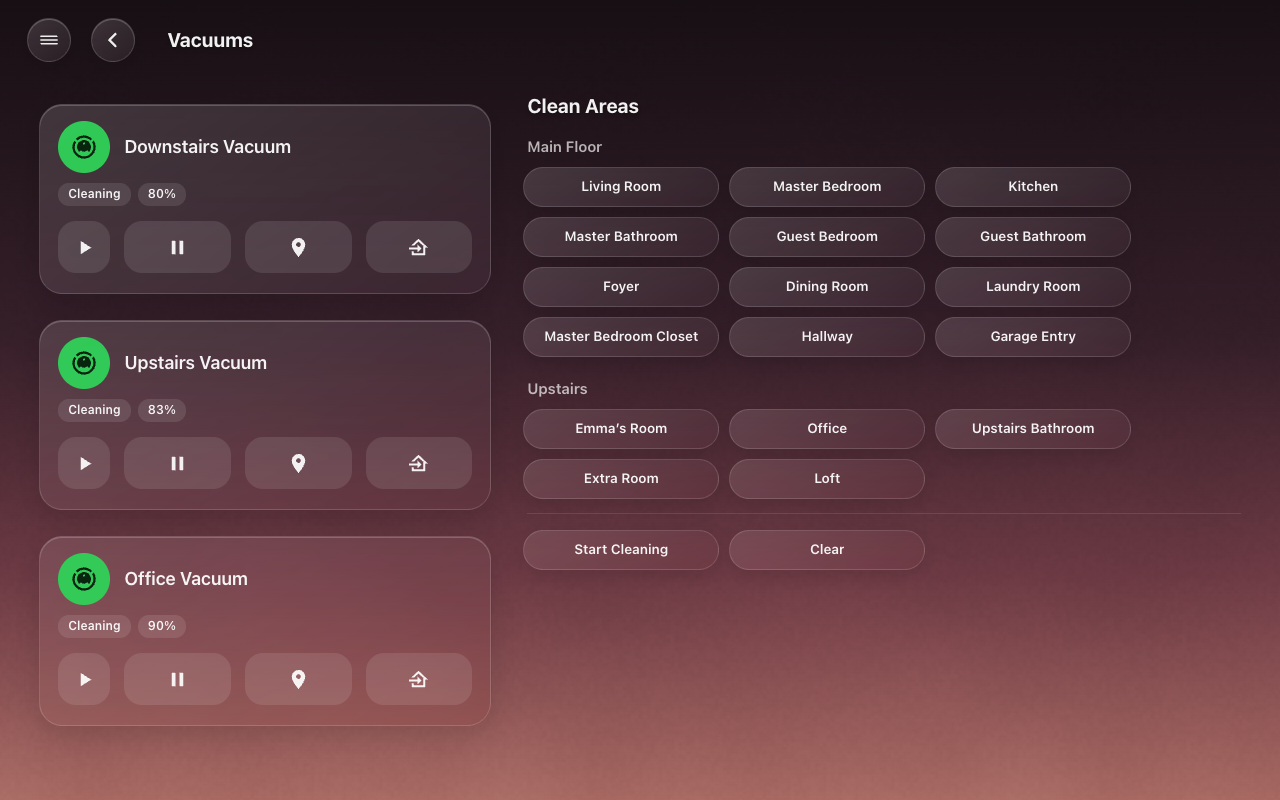
Task: Toggle the Master Bedroom Closet area
Action: click(x=621, y=337)
